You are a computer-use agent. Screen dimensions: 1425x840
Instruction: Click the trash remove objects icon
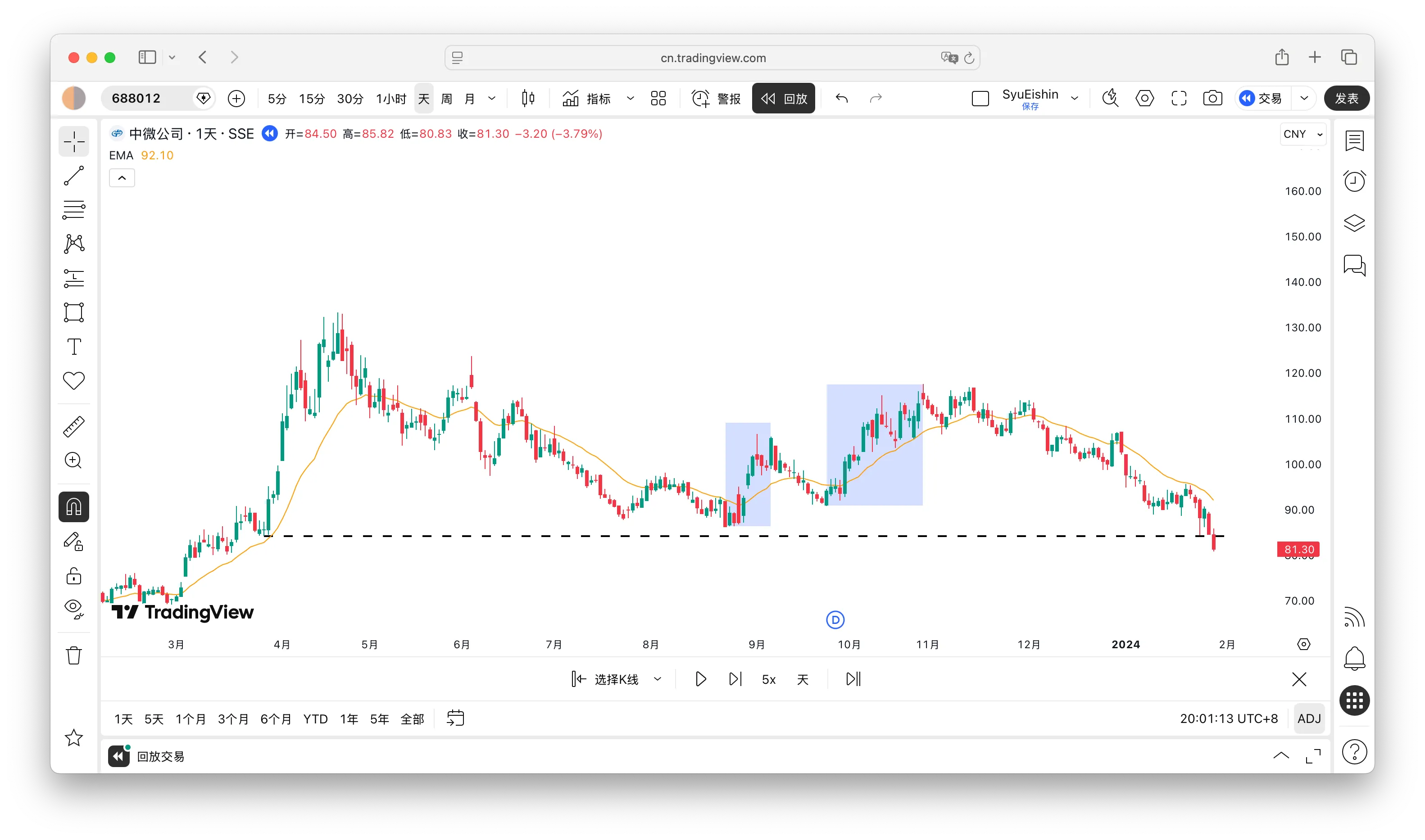pyautogui.click(x=73, y=655)
